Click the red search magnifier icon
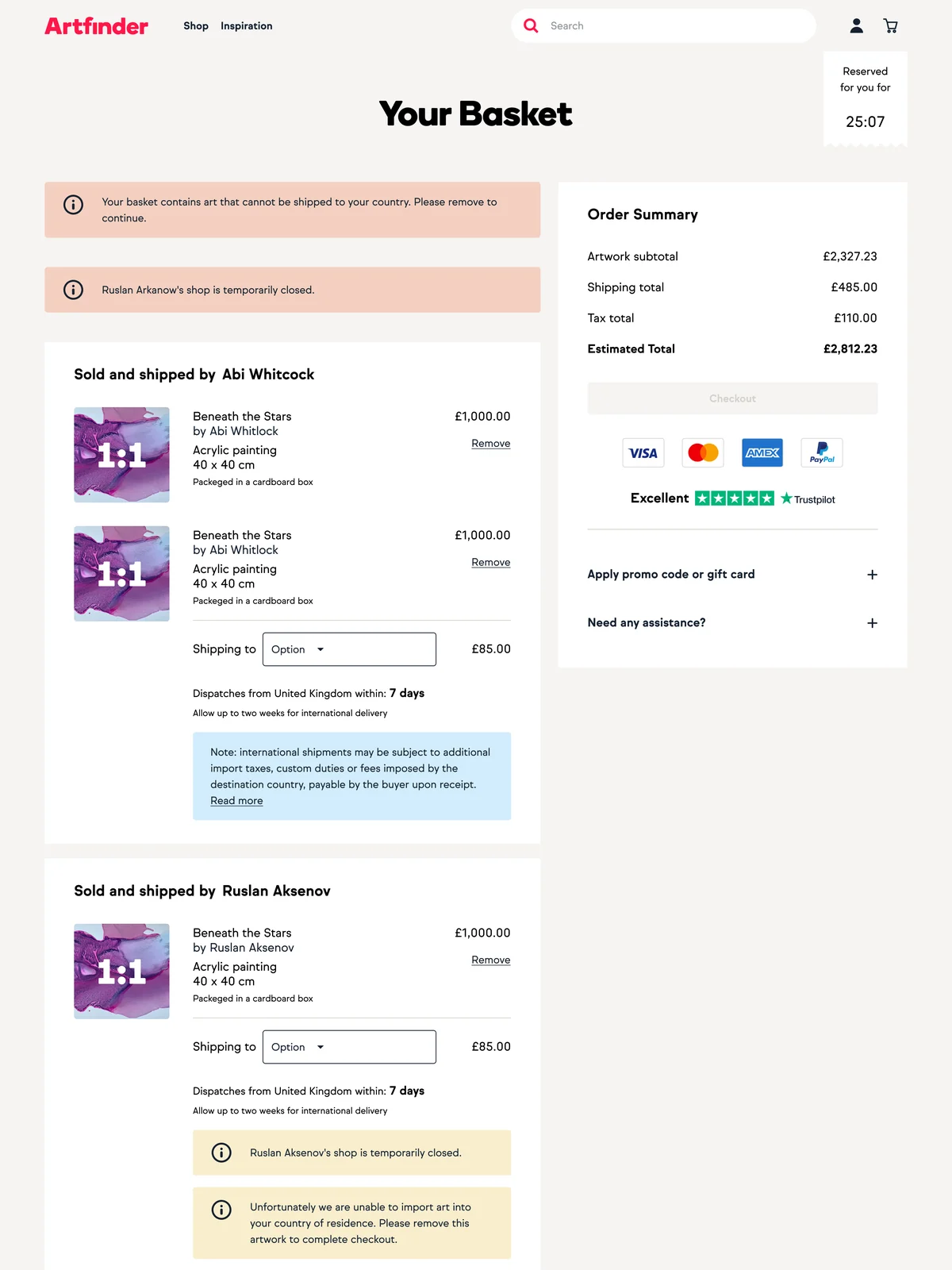The image size is (952, 1270). click(531, 25)
